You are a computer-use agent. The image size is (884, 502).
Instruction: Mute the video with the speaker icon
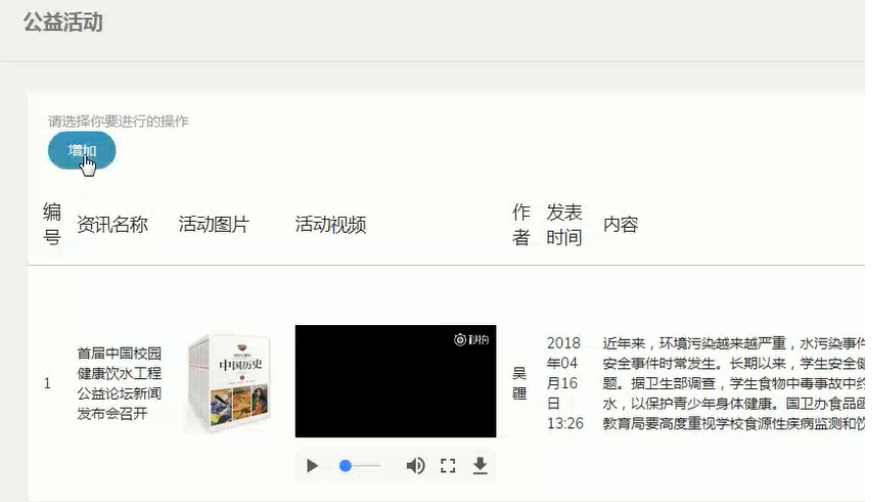coord(416,466)
